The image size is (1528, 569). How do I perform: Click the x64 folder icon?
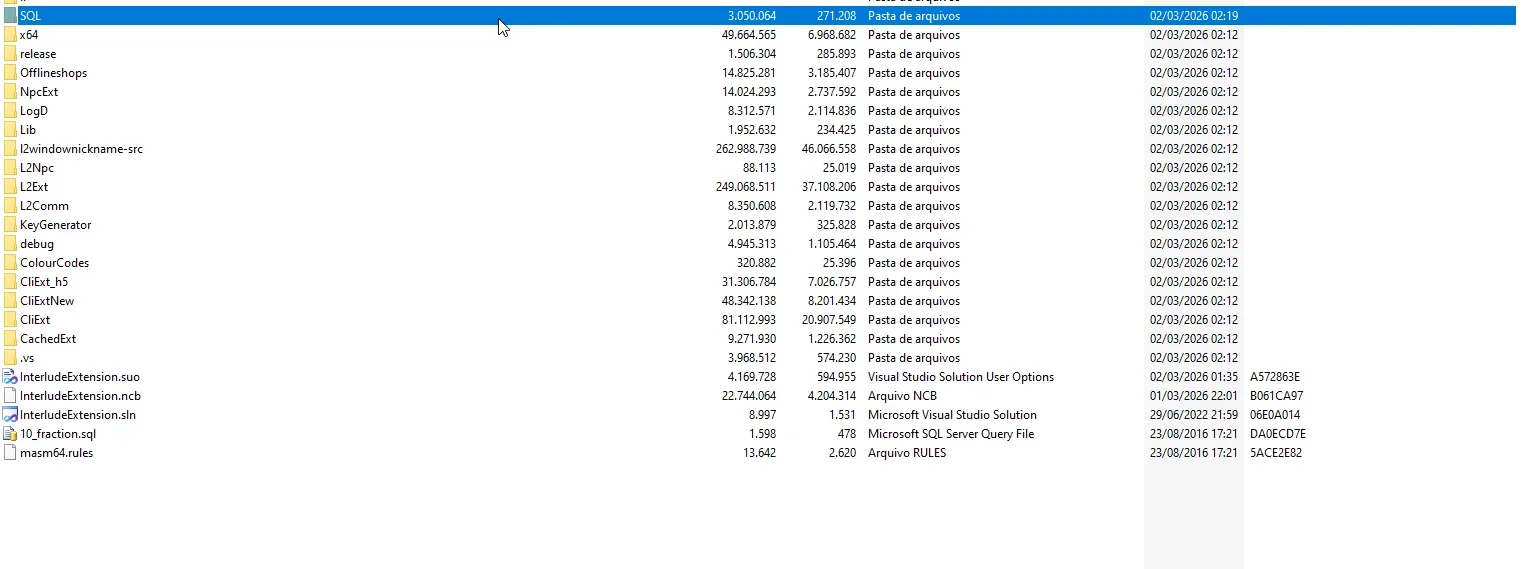(10, 35)
